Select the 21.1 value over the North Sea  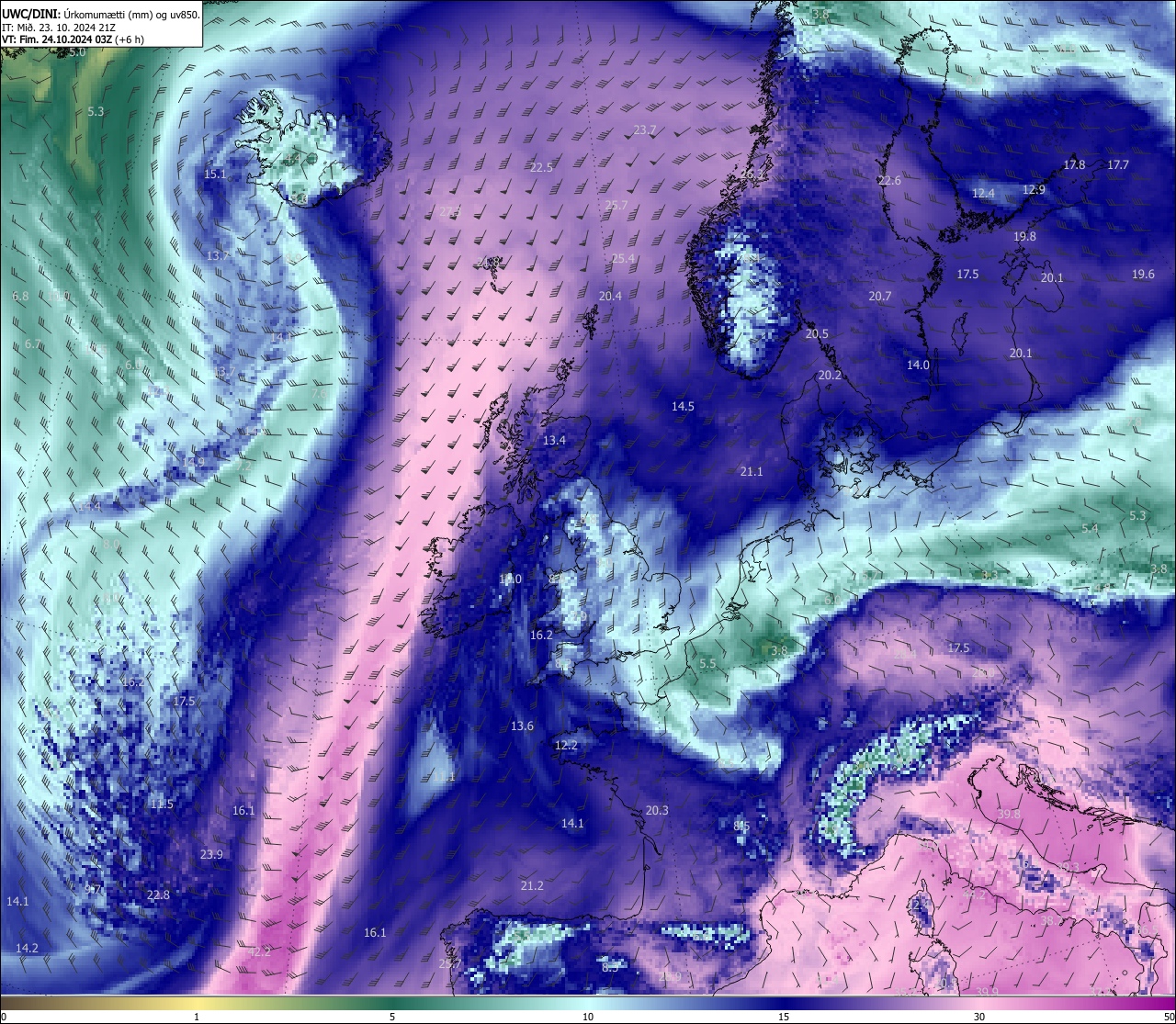click(x=751, y=471)
